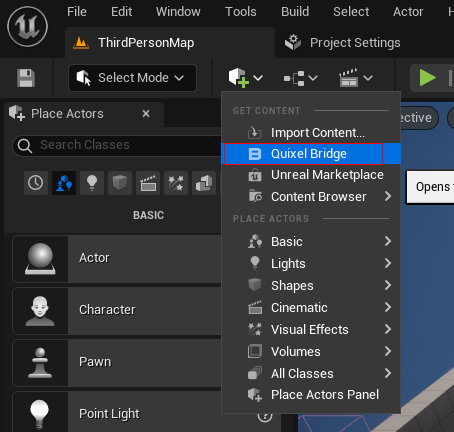Screen dimensions: 454x432
Task: Choose Unreal Marketplace menu entry
Action: coord(311,175)
